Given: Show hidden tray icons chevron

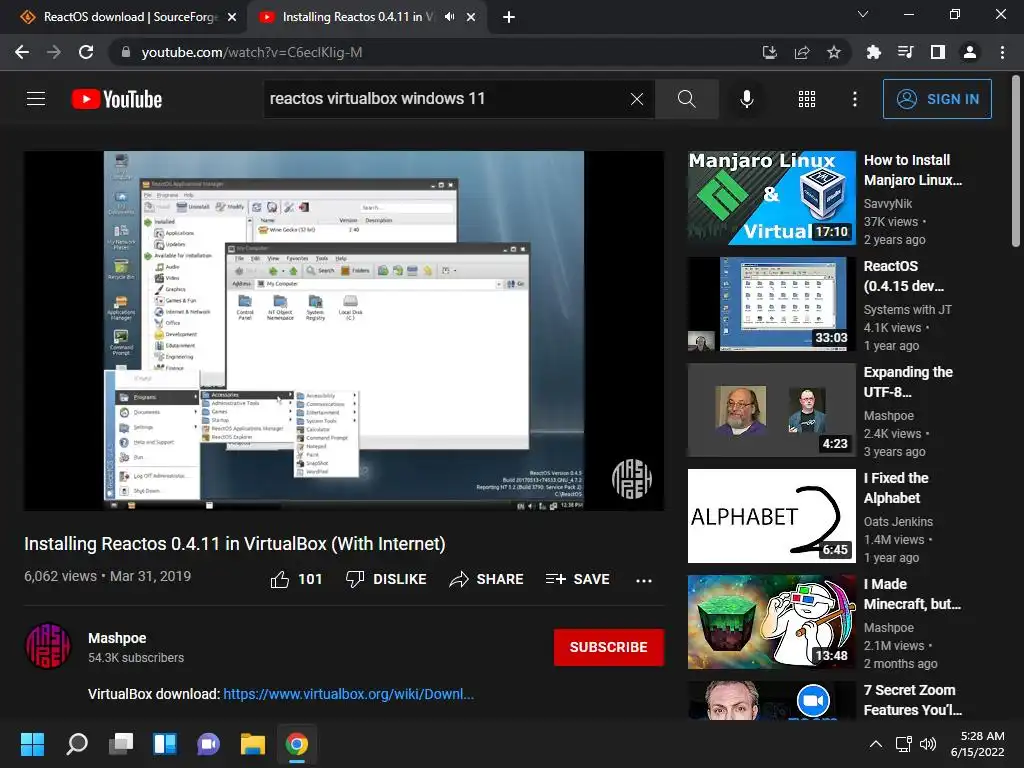Looking at the screenshot, I should point(876,744).
